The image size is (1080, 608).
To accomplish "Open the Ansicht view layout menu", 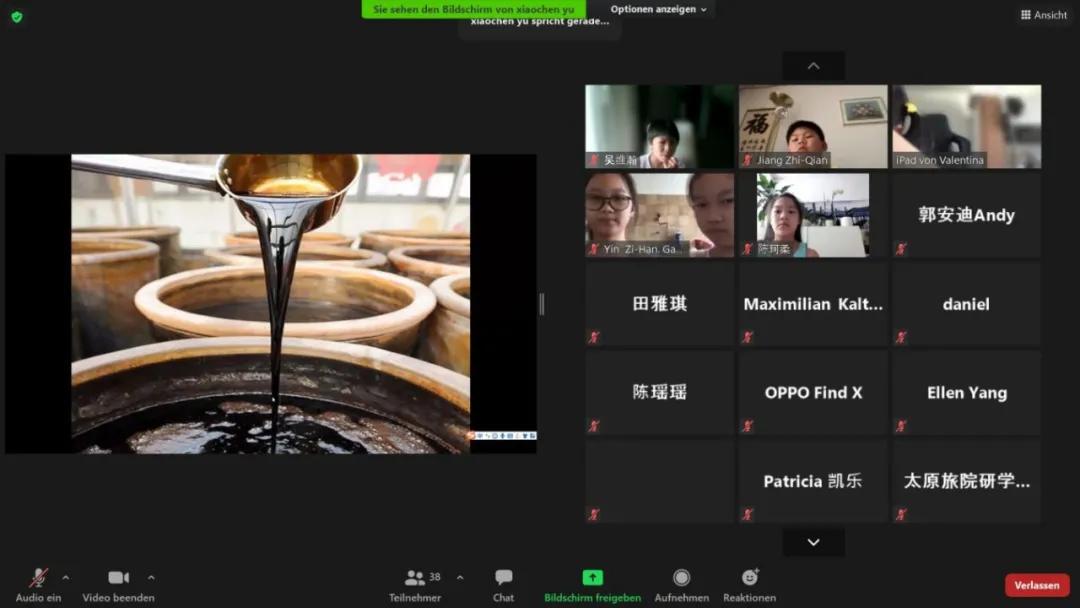I will point(1043,15).
